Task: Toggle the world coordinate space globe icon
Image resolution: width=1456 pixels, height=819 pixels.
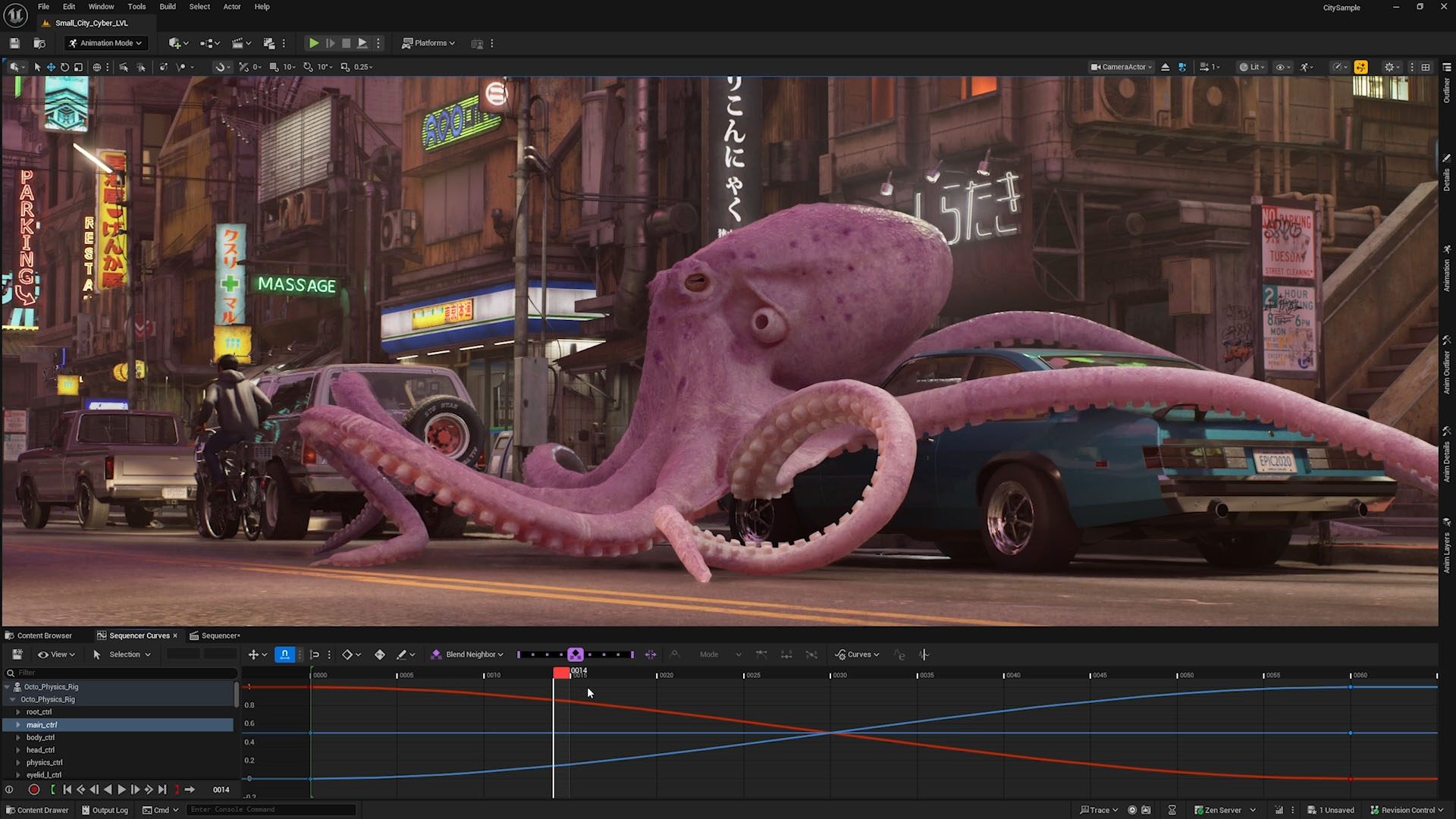Action: click(x=97, y=67)
